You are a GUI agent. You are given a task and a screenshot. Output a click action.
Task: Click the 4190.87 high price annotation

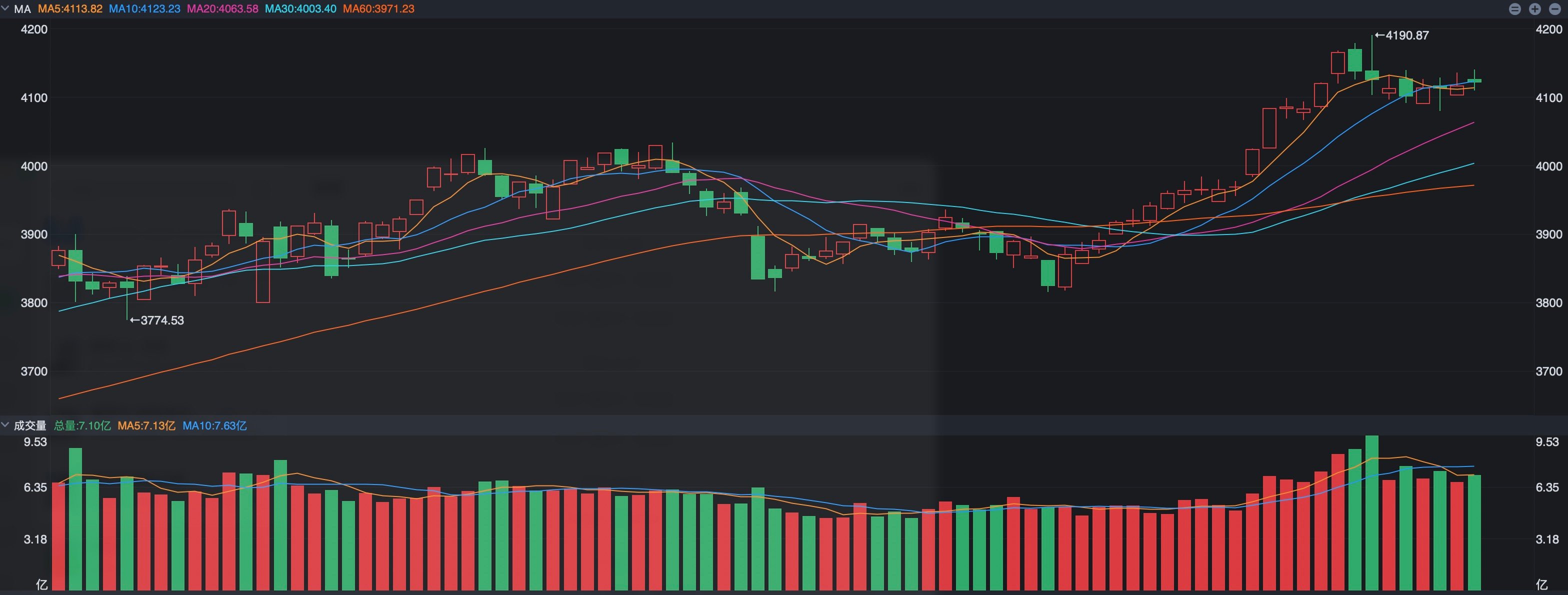[x=1402, y=35]
